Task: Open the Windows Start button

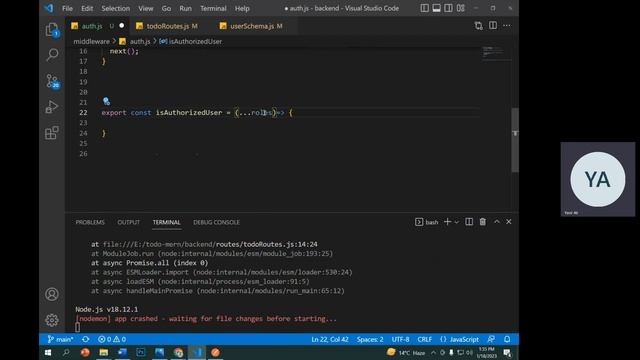Action: click(x=48, y=352)
